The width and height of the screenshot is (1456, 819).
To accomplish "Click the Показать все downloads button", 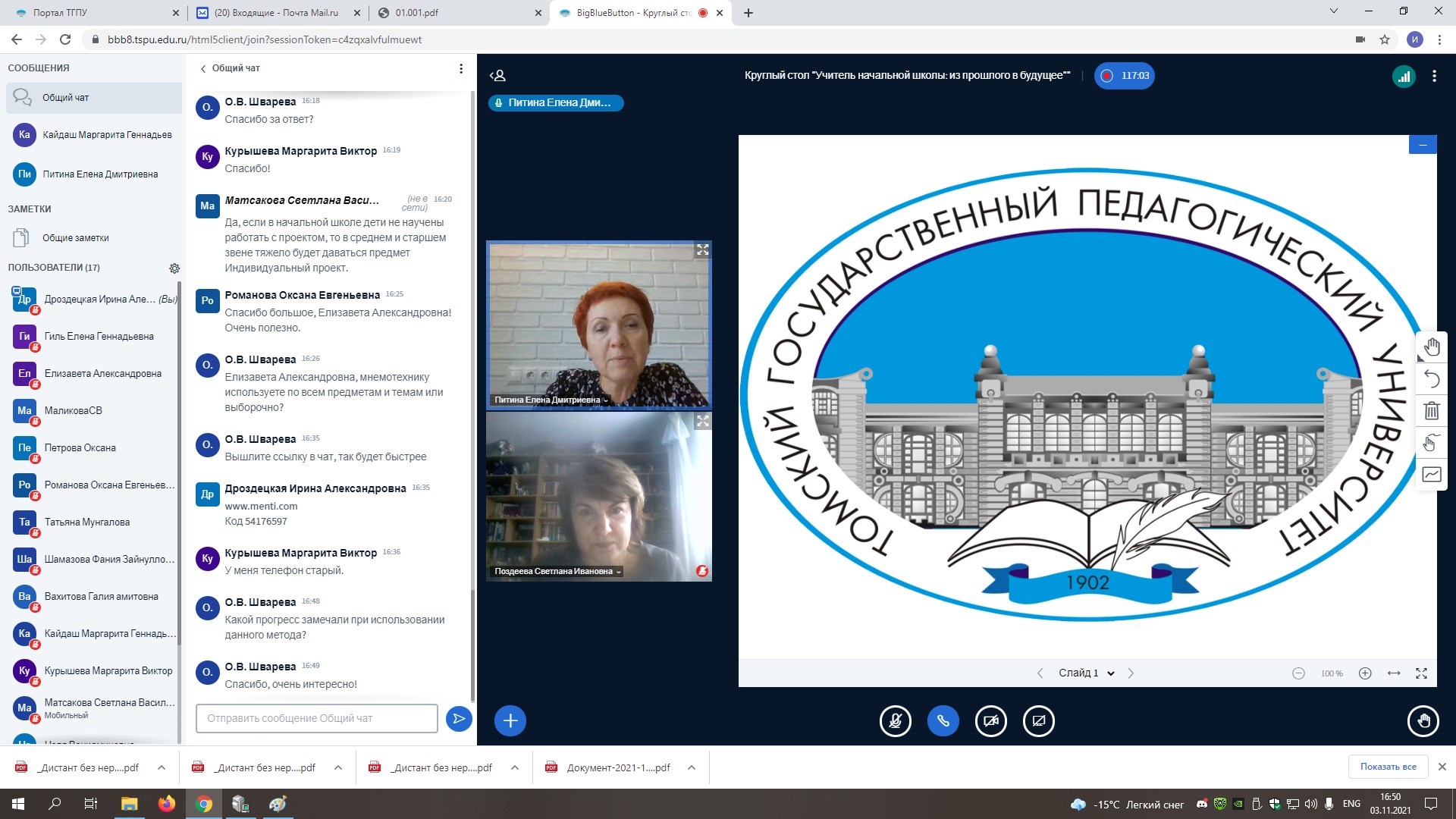I will [1388, 767].
